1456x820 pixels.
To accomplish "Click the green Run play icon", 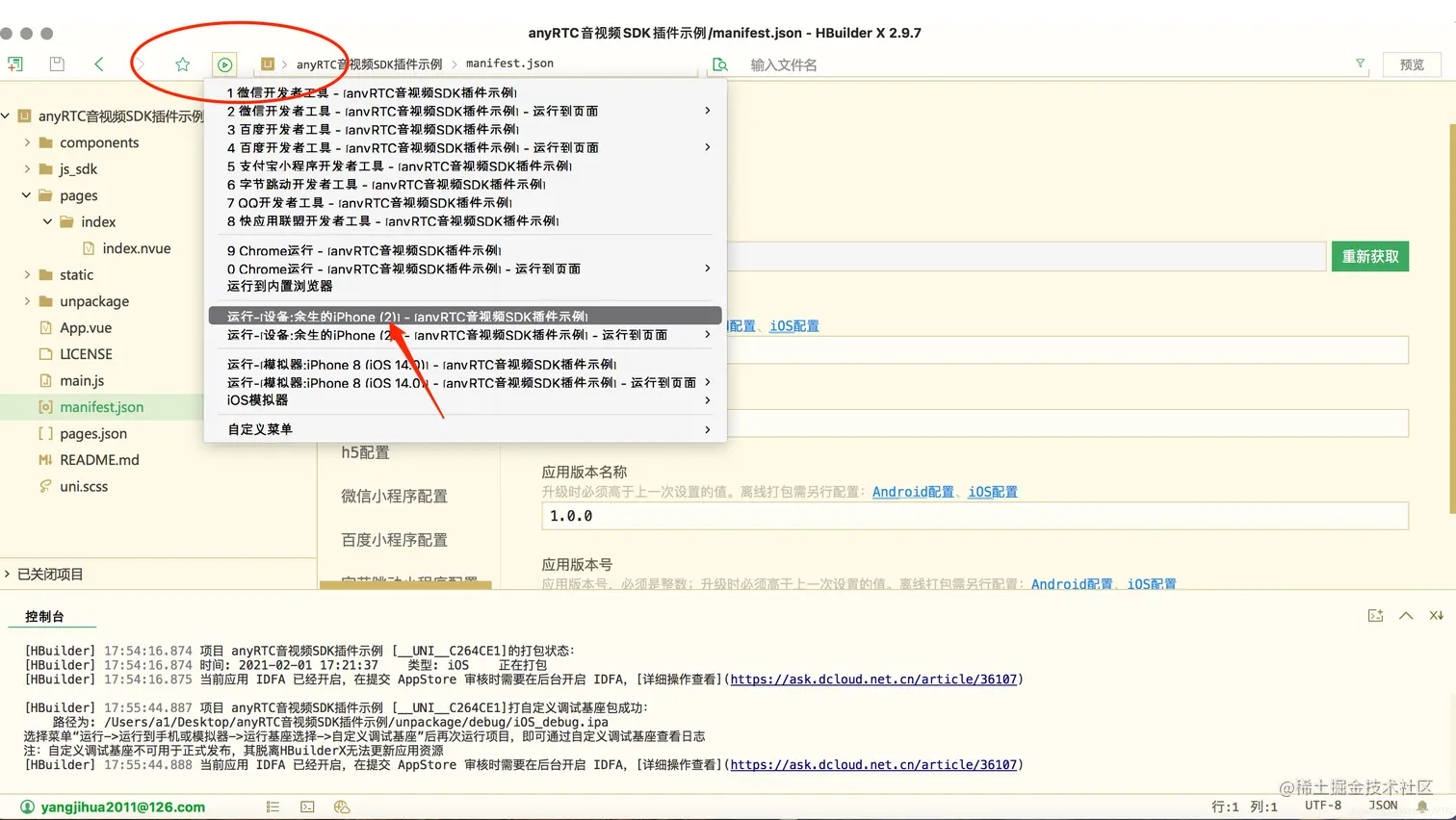I will tap(224, 64).
